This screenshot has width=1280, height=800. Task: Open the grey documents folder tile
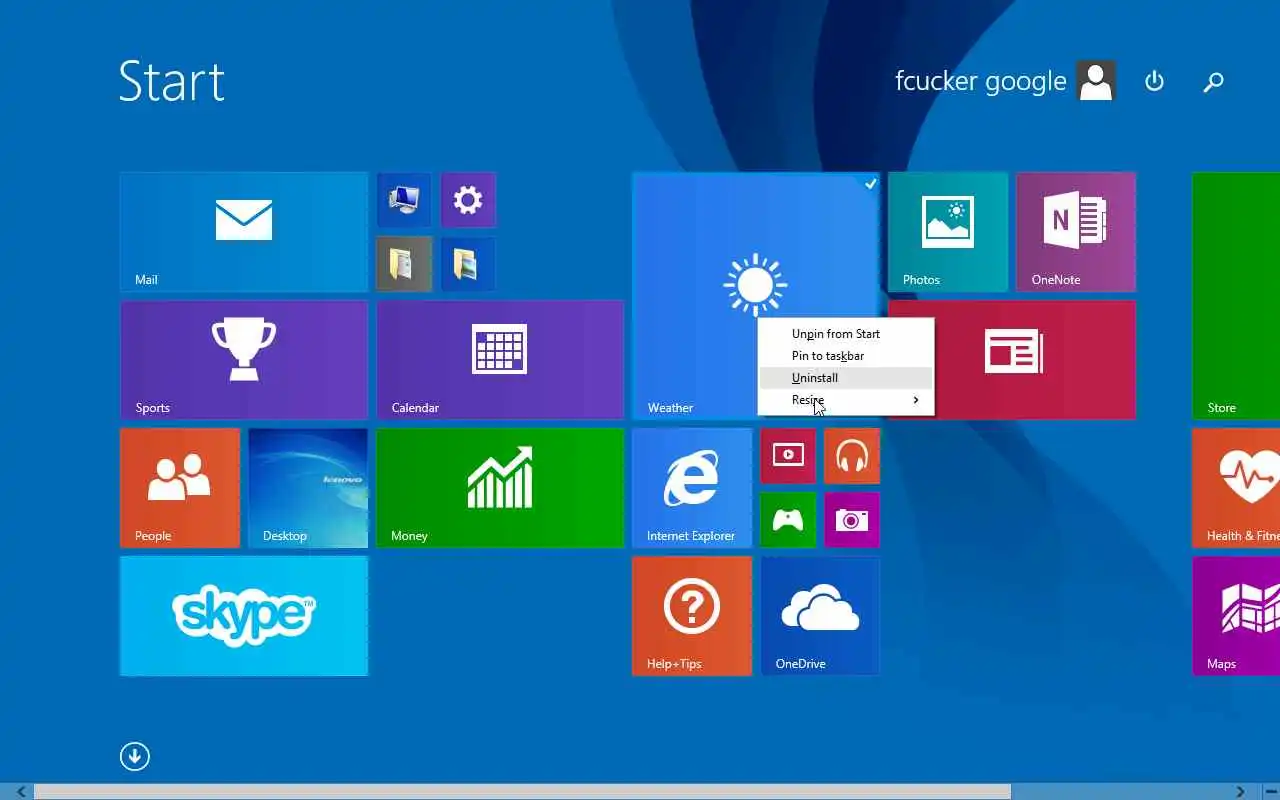coord(404,264)
